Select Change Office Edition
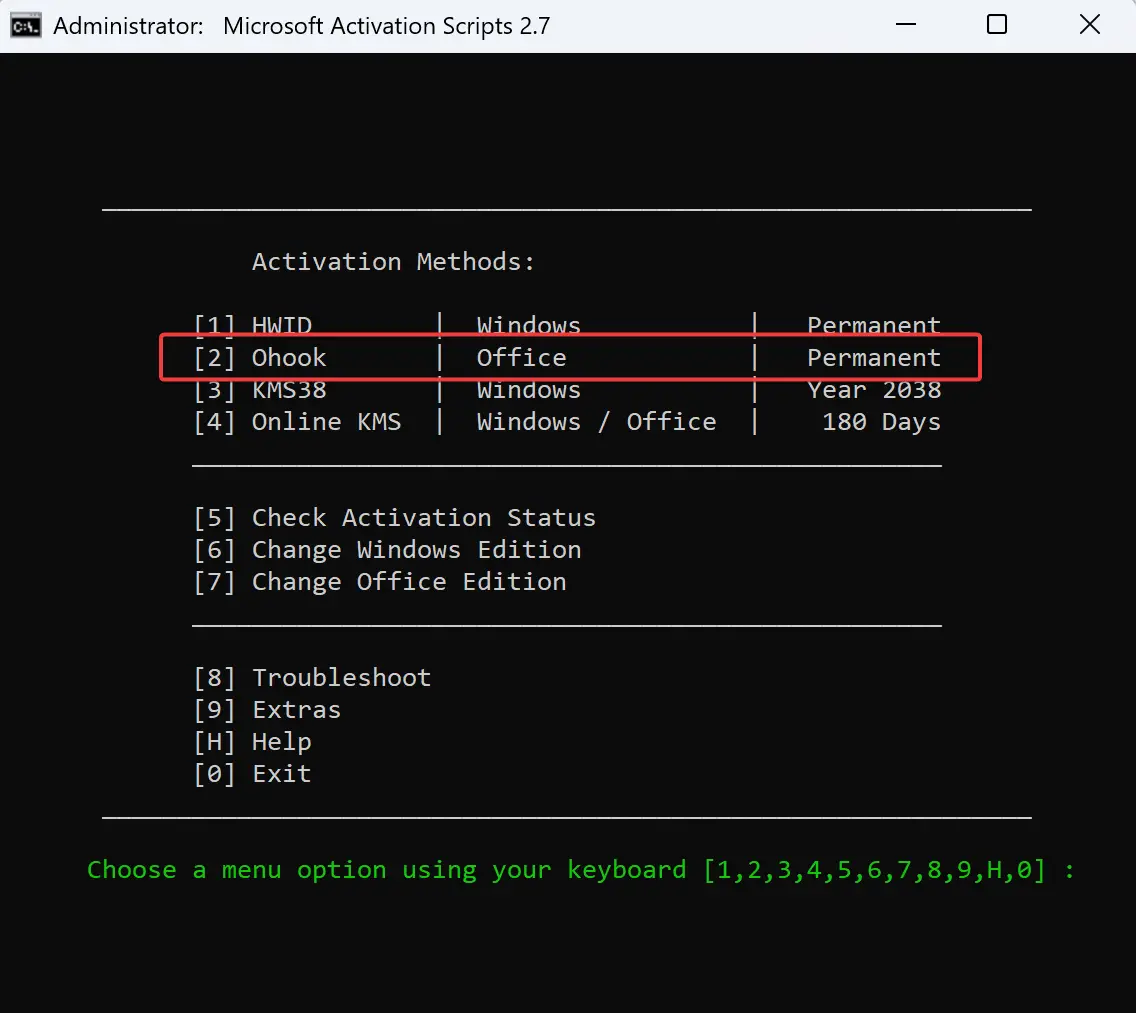This screenshot has width=1136, height=1013. point(380,581)
